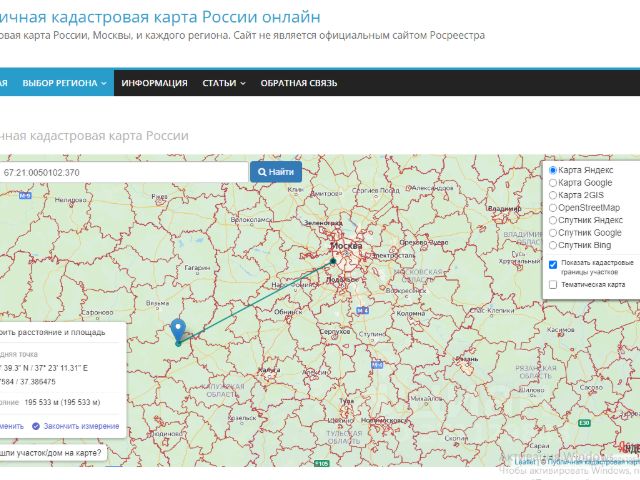The height and width of the screenshot is (480, 640).
Task: Select Спутник Google satellite layer
Action: tap(553, 233)
